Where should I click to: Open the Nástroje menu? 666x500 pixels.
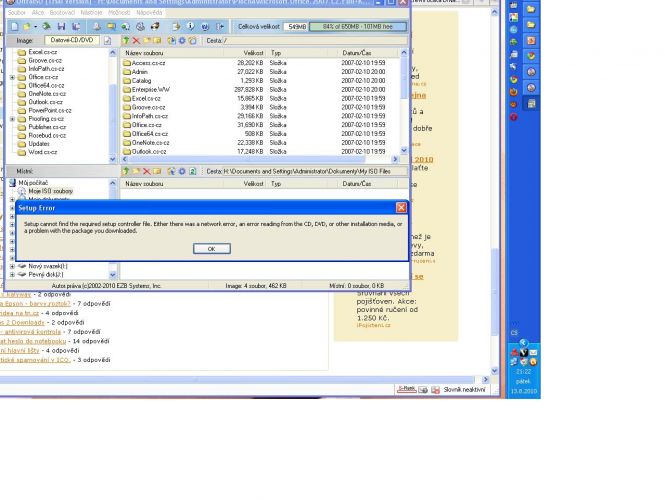(x=91, y=13)
